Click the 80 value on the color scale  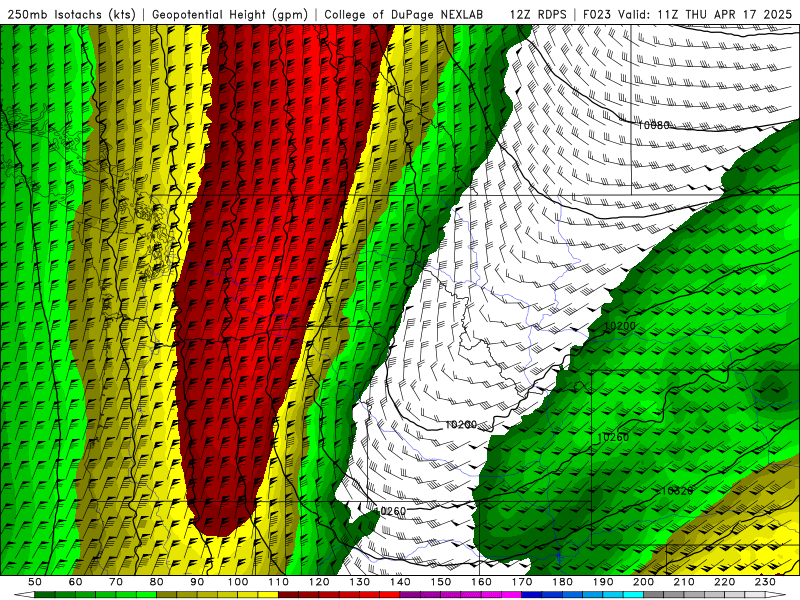click(x=157, y=582)
